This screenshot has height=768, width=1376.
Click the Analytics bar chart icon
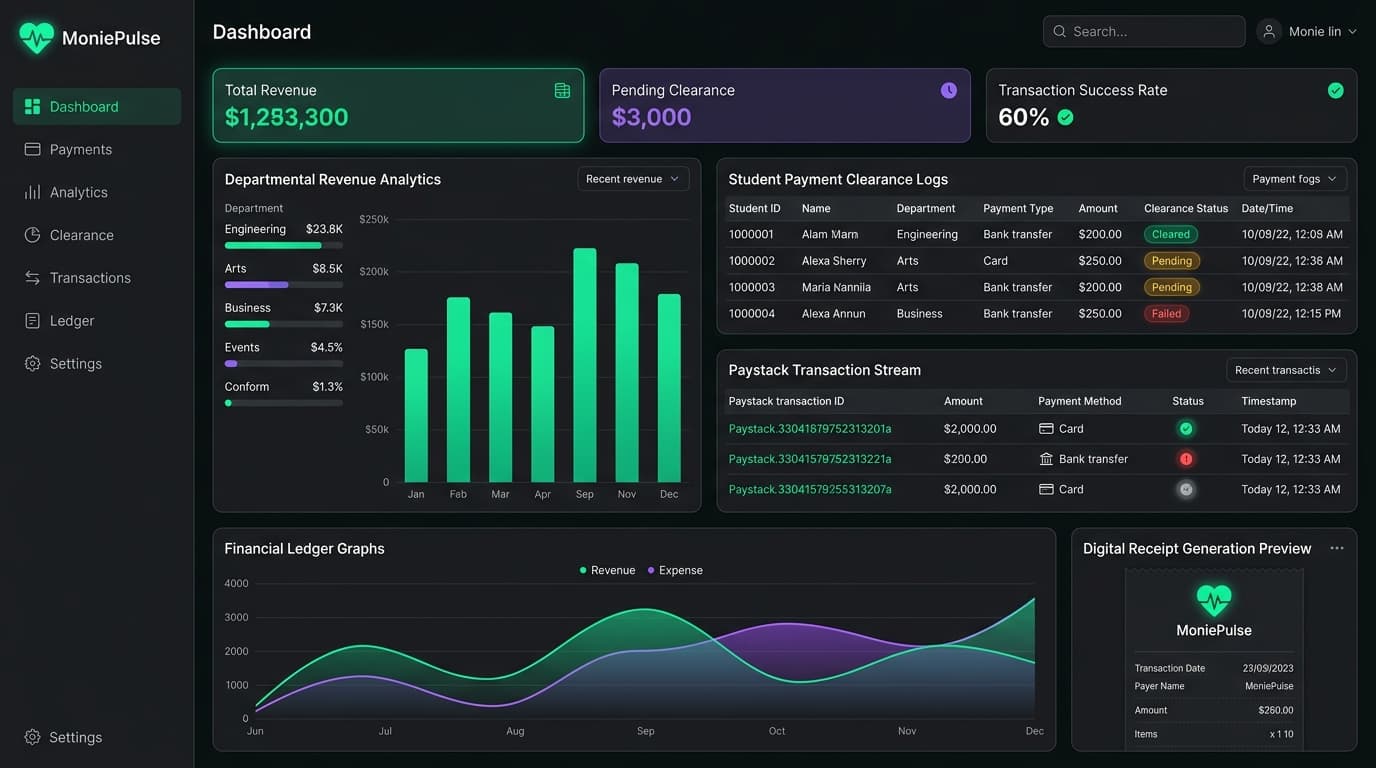[x=32, y=192]
